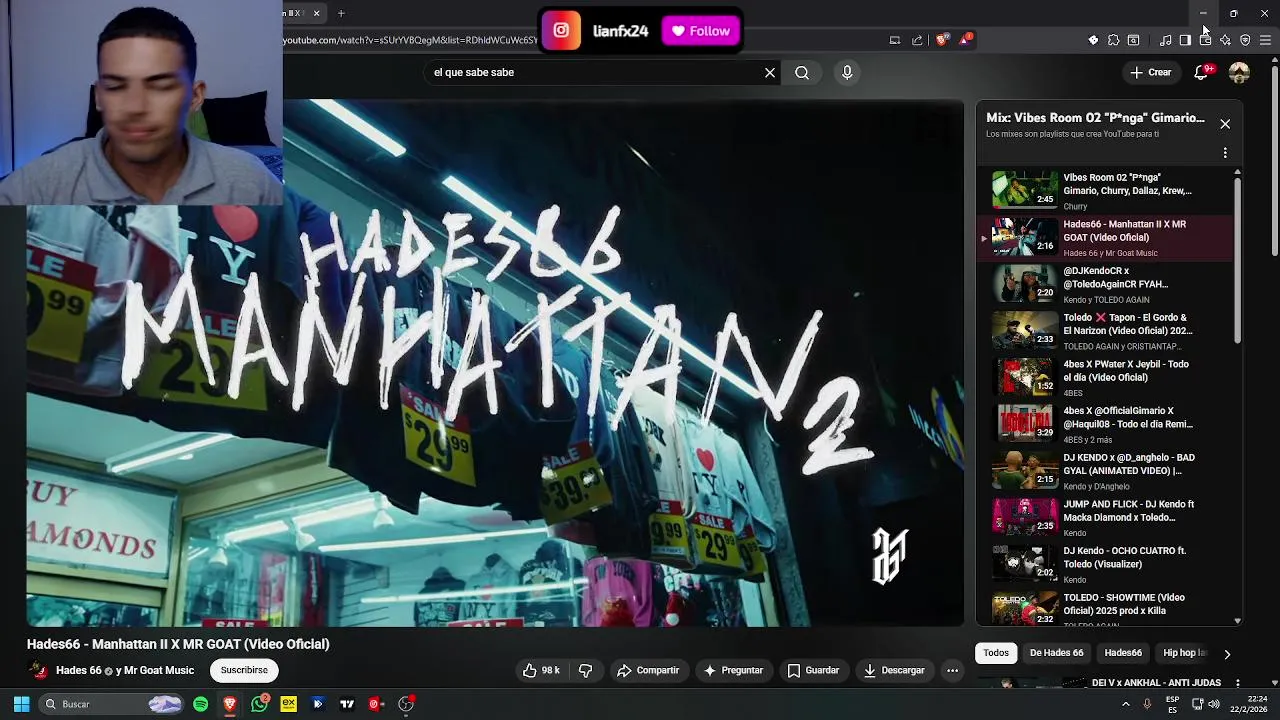Image resolution: width=1280 pixels, height=720 pixels.
Task: Play TOLEDO SHOWTIME video item
Action: [x=1105, y=608]
